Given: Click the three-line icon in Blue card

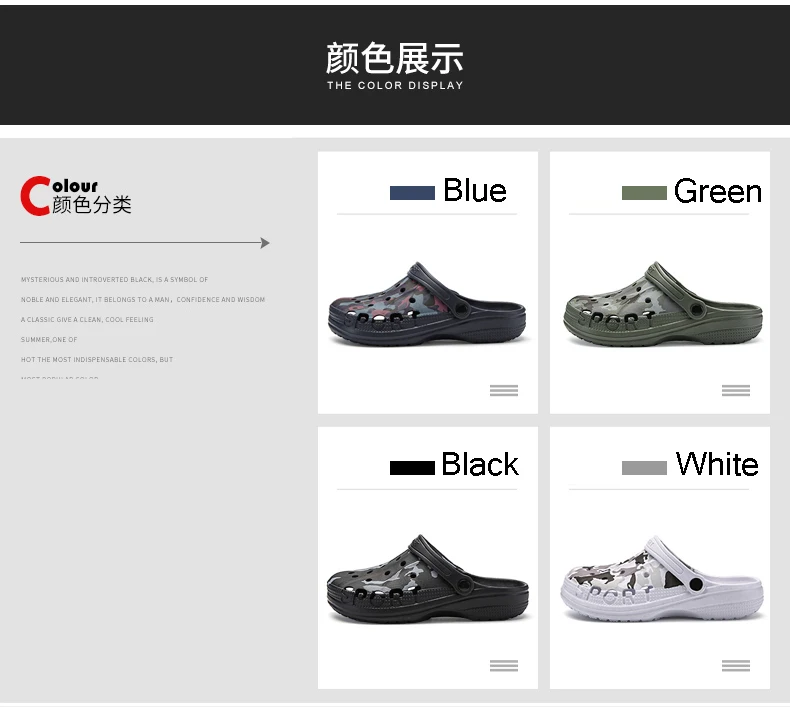Looking at the screenshot, I should pos(504,391).
